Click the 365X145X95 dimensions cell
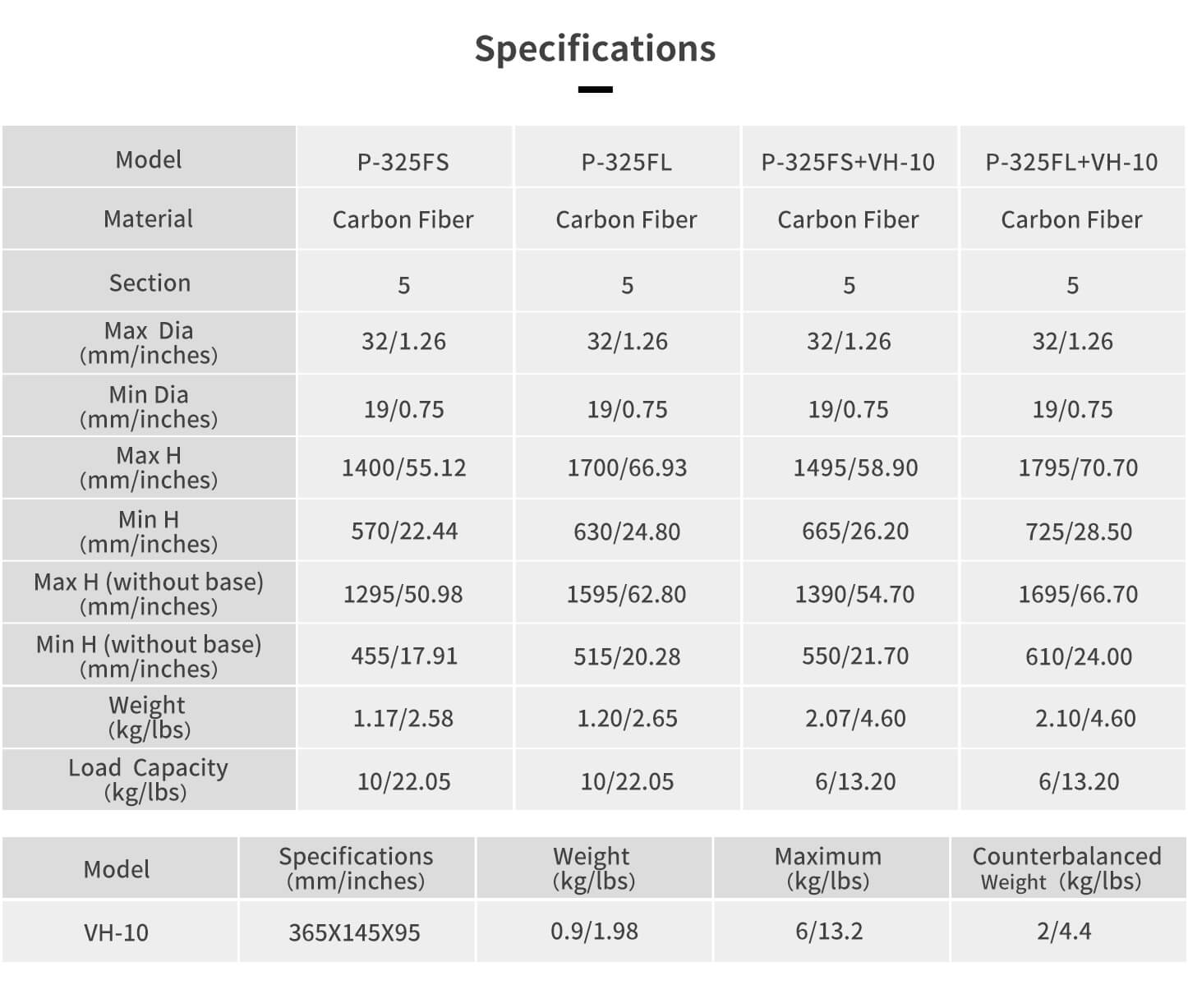Viewport: 1188px width, 1008px height. tap(354, 932)
